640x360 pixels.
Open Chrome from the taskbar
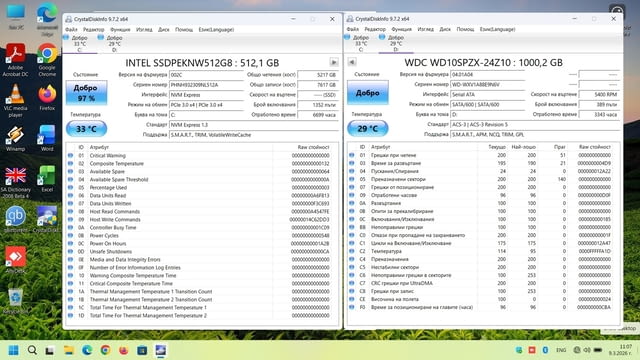105,350
